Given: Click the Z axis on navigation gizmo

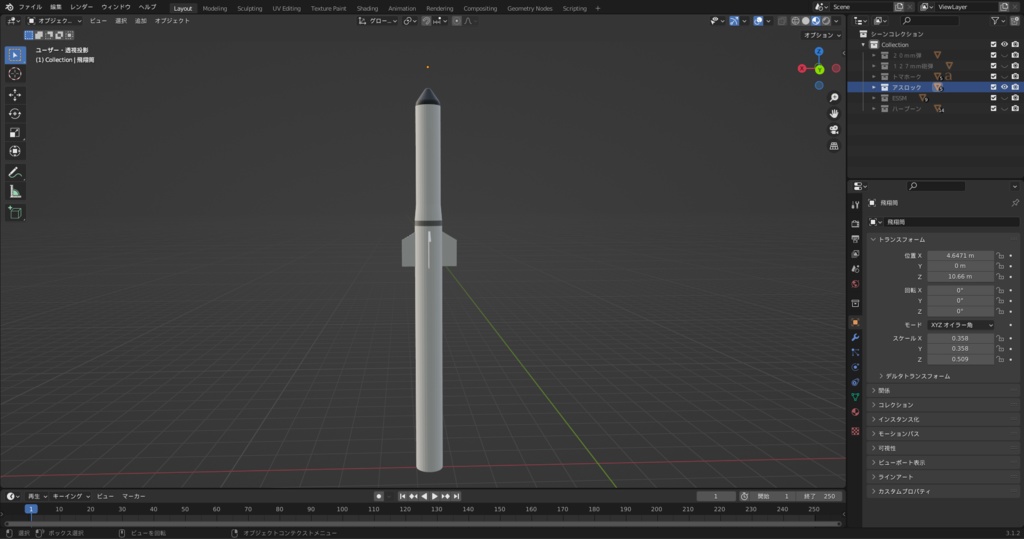Looking at the screenshot, I should [x=819, y=52].
